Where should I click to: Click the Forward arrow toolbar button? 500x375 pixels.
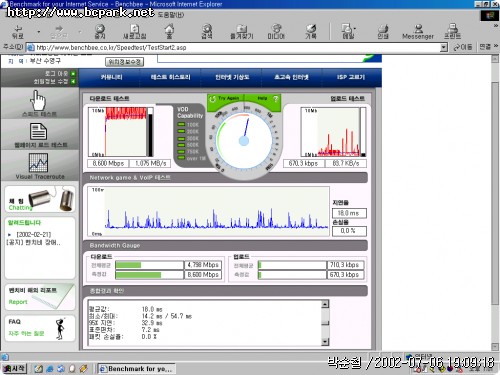(x=59, y=32)
